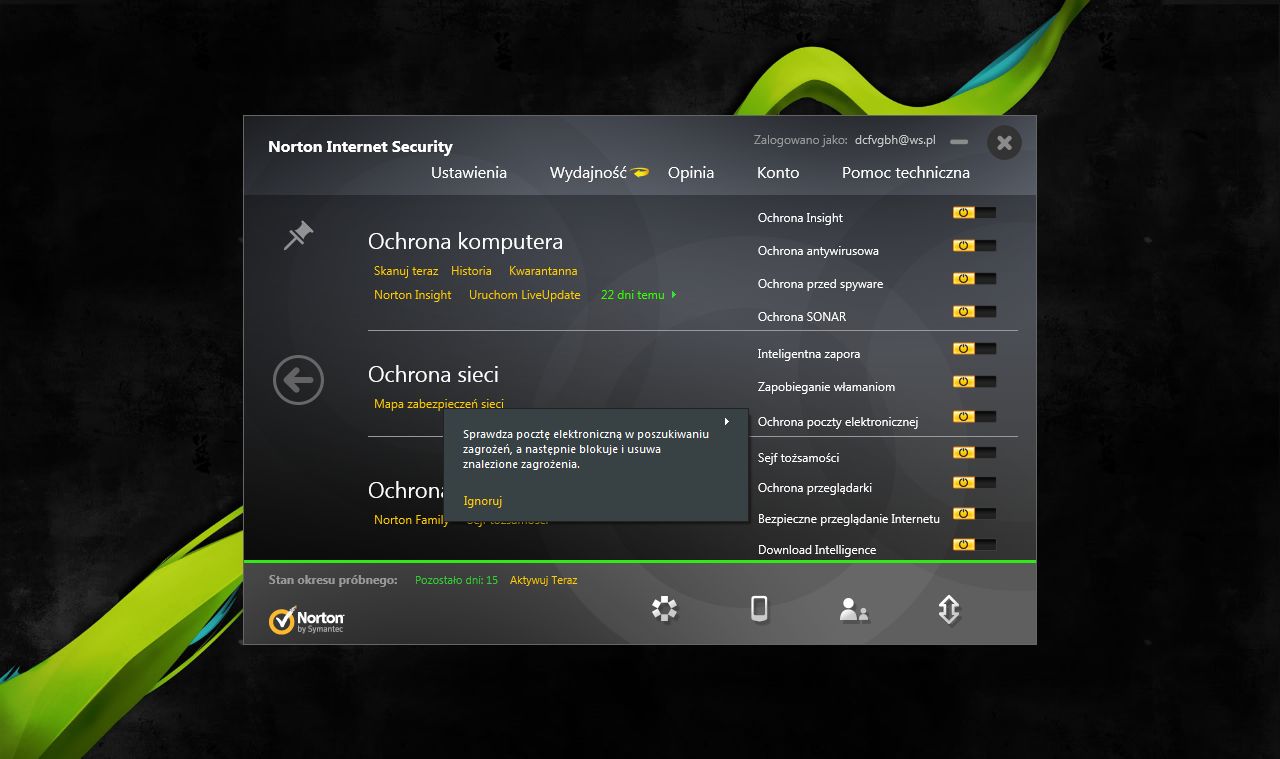
Task: Disable Ochrona przeglądarki switch
Action: pyautogui.click(x=975, y=482)
